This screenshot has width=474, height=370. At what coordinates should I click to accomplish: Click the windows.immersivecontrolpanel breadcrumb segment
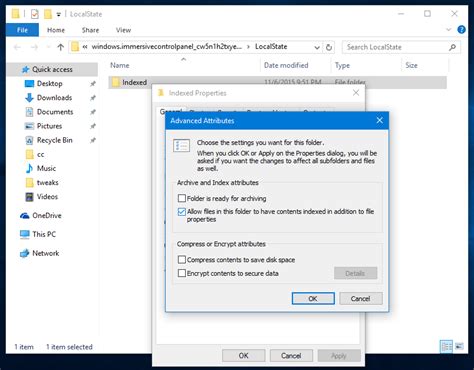point(167,47)
